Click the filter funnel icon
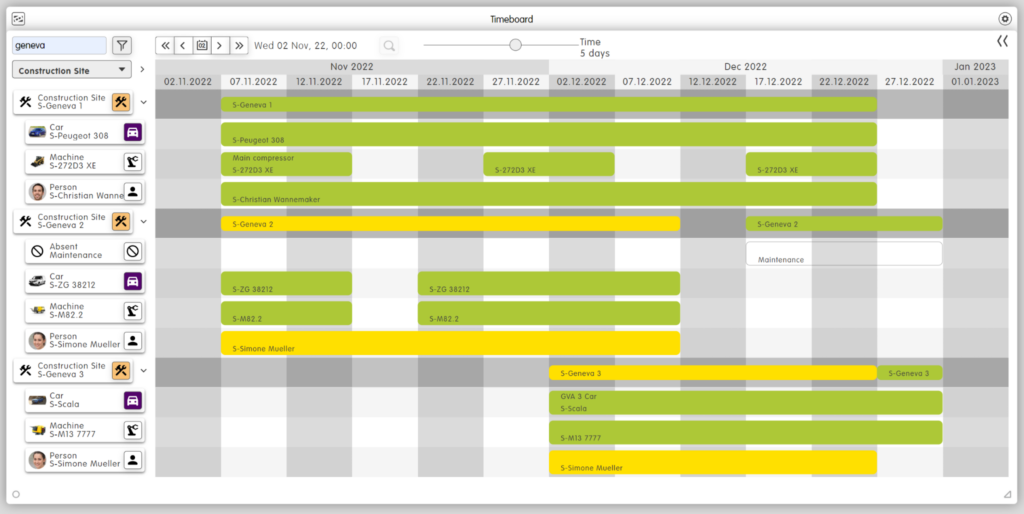The image size is (1024, 514). pyautogui.click(x=121, y=45)
